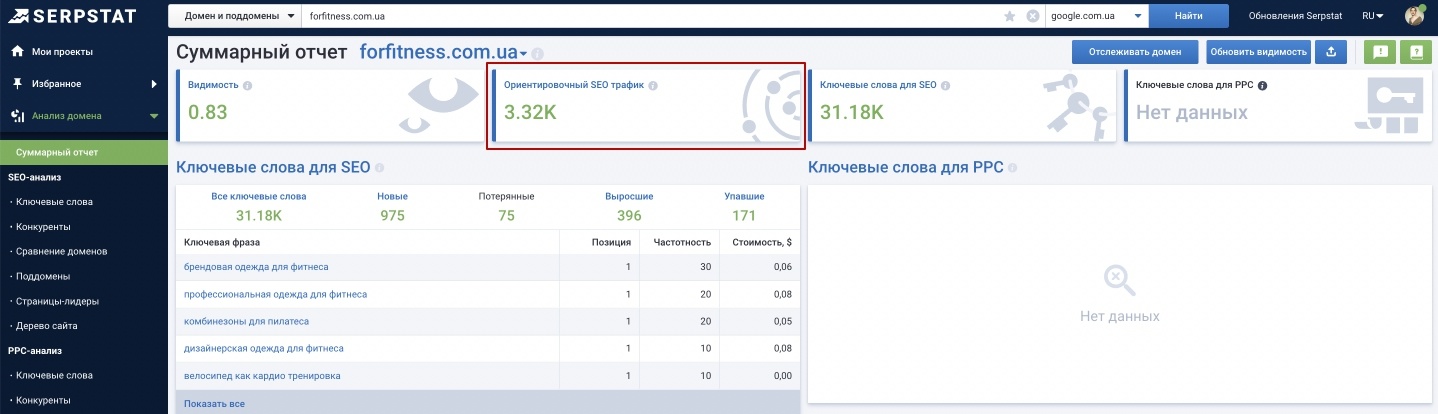
Task: Click the Выросшие keywords link
Action: point(629,196)
